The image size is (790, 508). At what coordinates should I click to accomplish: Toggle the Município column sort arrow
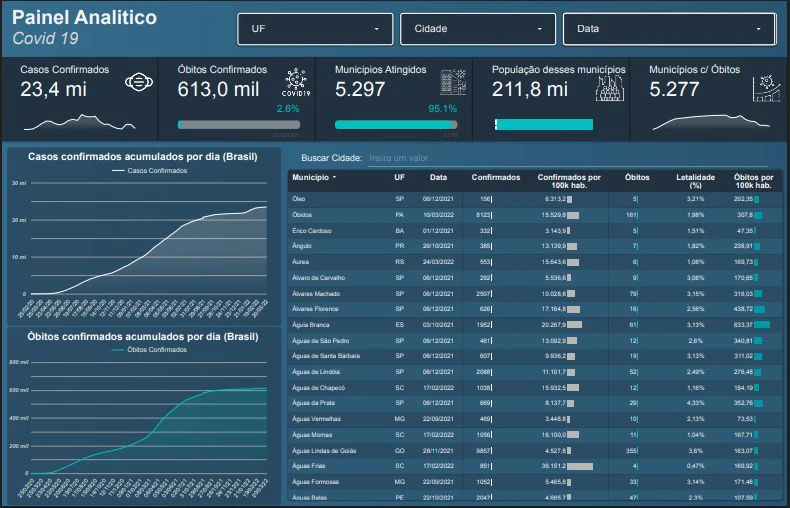point(334,177)
